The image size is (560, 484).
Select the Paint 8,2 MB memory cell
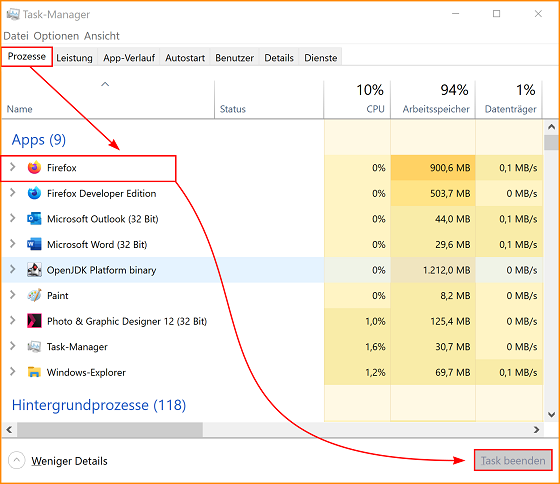pos(433,295)
